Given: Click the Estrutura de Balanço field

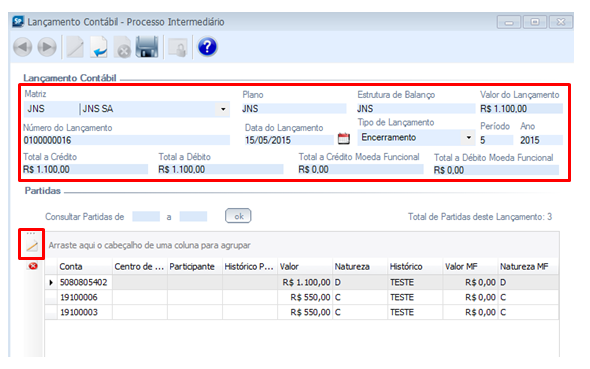Looking at the screenshot, I should pyautogui.click(x=416, y=109).
